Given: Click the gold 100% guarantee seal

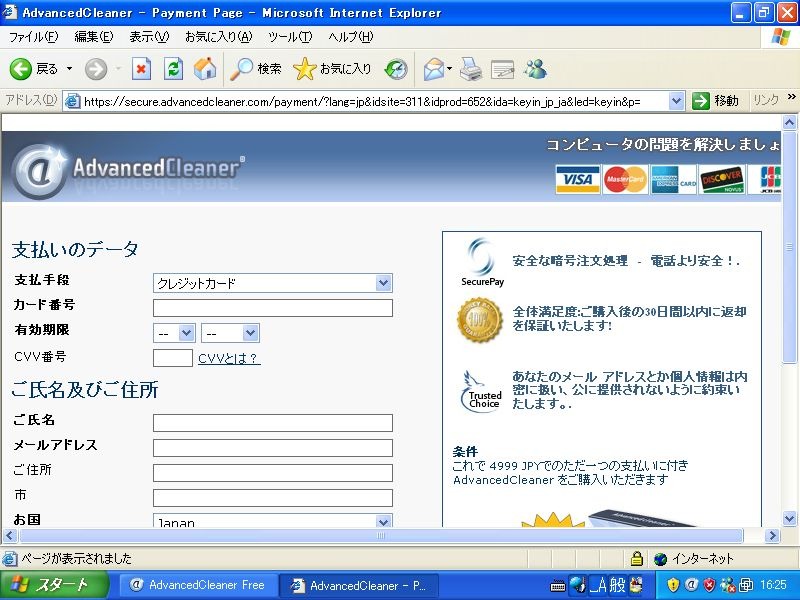Looking at the screenshot, I should pos(480,320).
